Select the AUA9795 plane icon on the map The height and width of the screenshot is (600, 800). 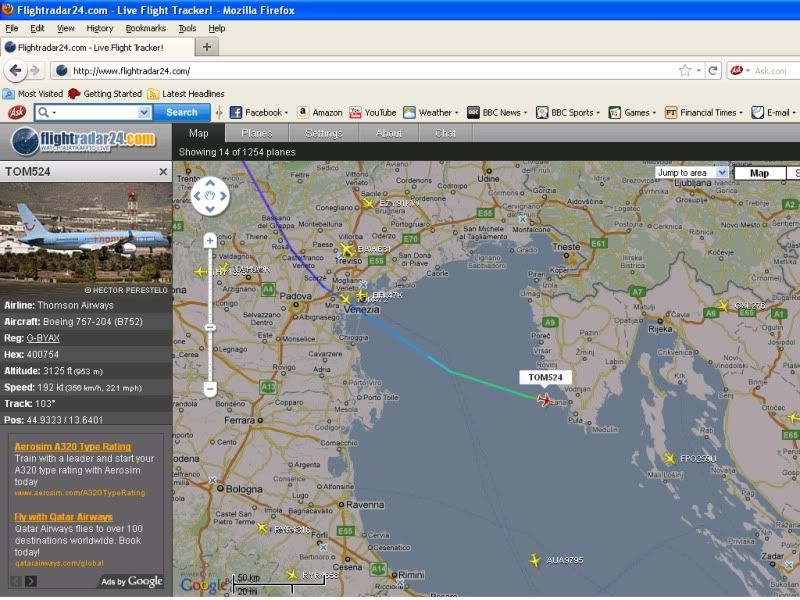click(x=534, y=560)
